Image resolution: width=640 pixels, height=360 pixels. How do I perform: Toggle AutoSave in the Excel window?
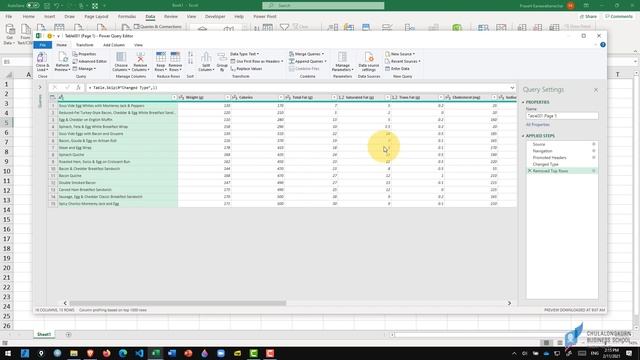(x=32, y=6)
